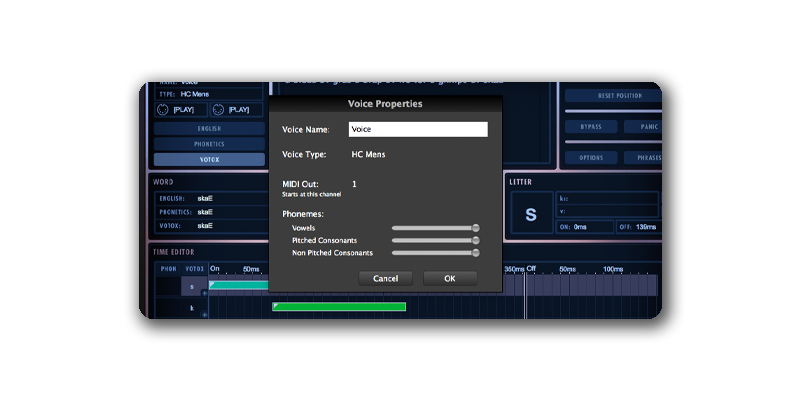Switch to Phonetics text mode
Image resolution: width=800 pixels, height=400 pixels.
pos(209,144)
